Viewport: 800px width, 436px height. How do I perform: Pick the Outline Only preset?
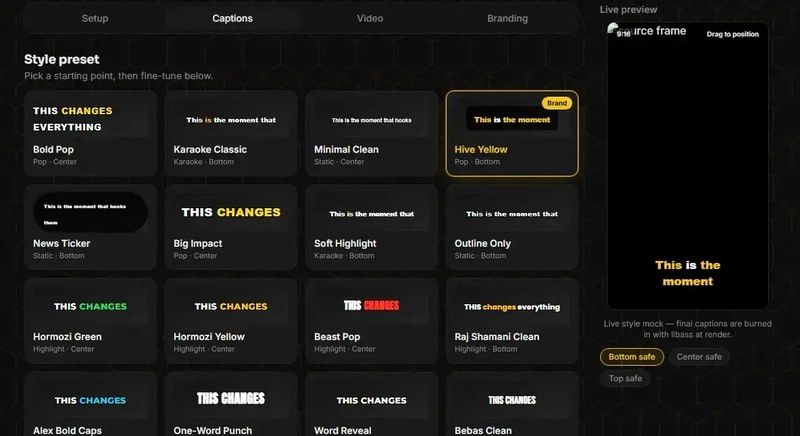coord(512,227)
